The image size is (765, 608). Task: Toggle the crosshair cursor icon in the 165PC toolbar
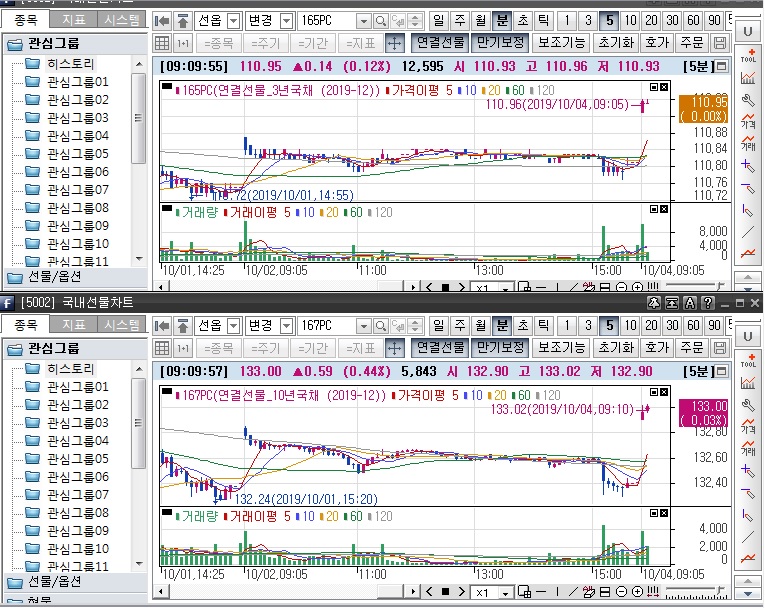[x=394, y=43]
